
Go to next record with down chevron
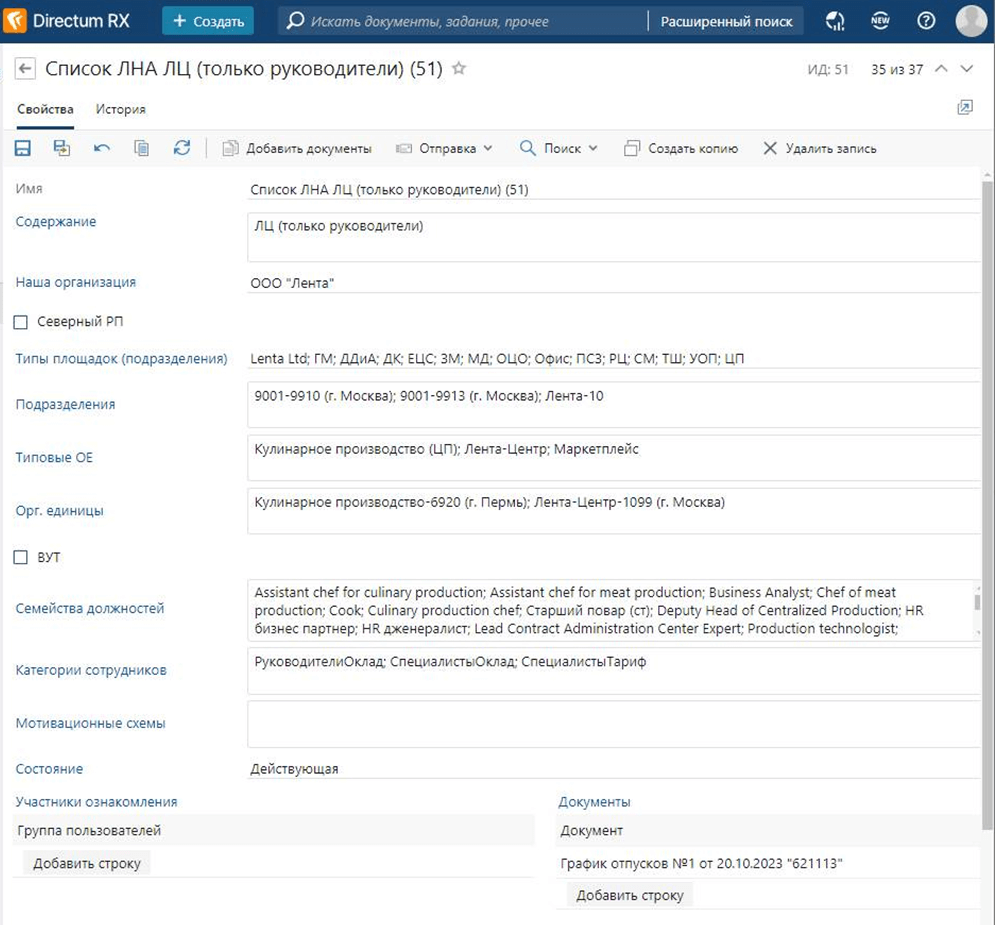pos(966,69)
